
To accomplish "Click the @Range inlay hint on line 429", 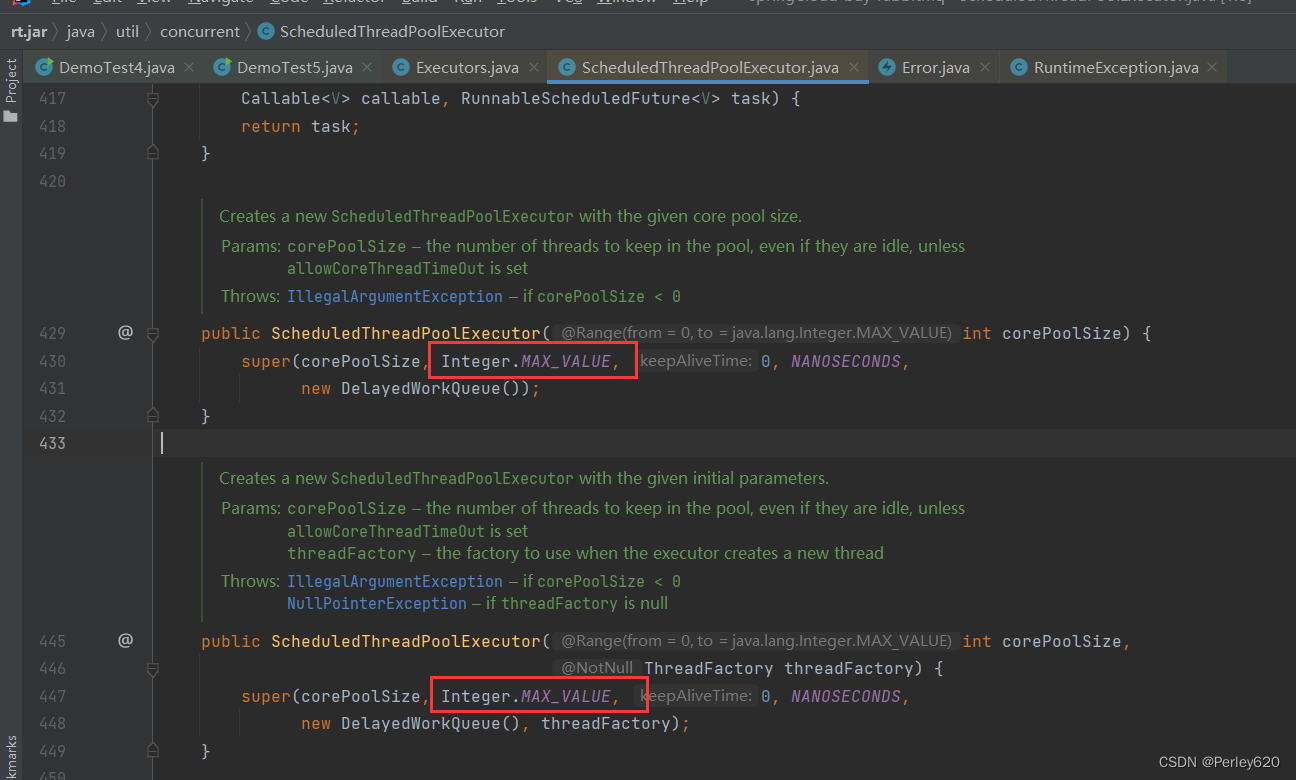I will pyautogui.click(x=755, y=333).
